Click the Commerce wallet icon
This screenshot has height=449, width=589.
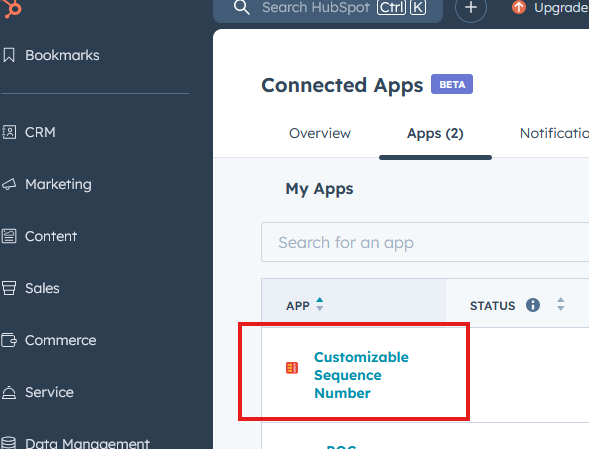(9, 340)
